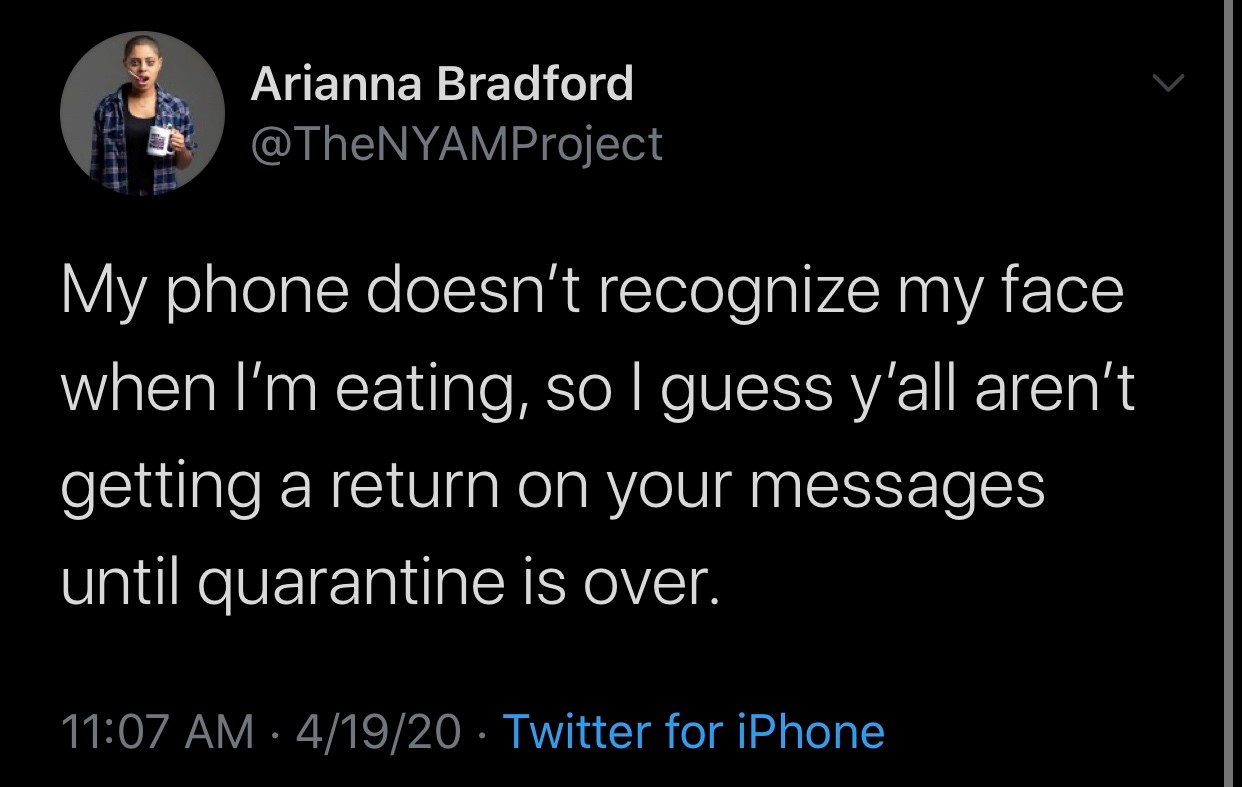Open the Twitter for iPhone source link
1242x787 pixels.
click(x=693, y=731)
